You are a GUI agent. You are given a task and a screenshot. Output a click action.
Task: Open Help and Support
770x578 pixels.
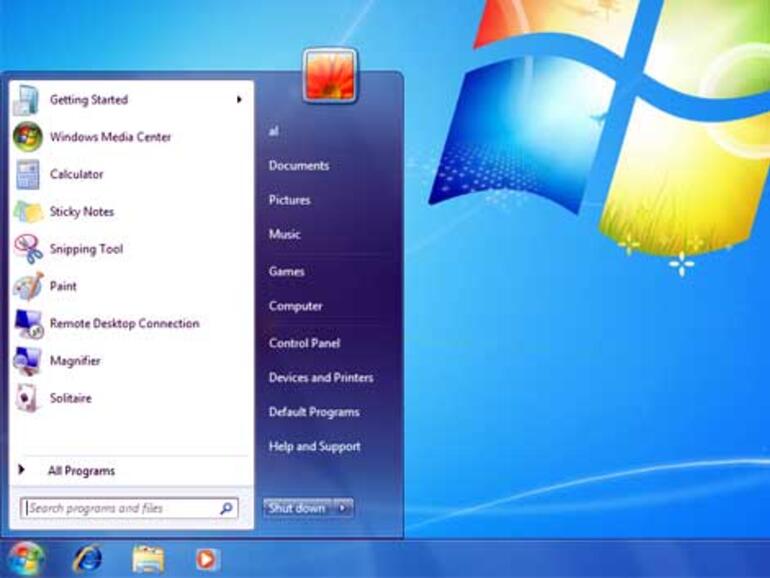pos(314,446)
